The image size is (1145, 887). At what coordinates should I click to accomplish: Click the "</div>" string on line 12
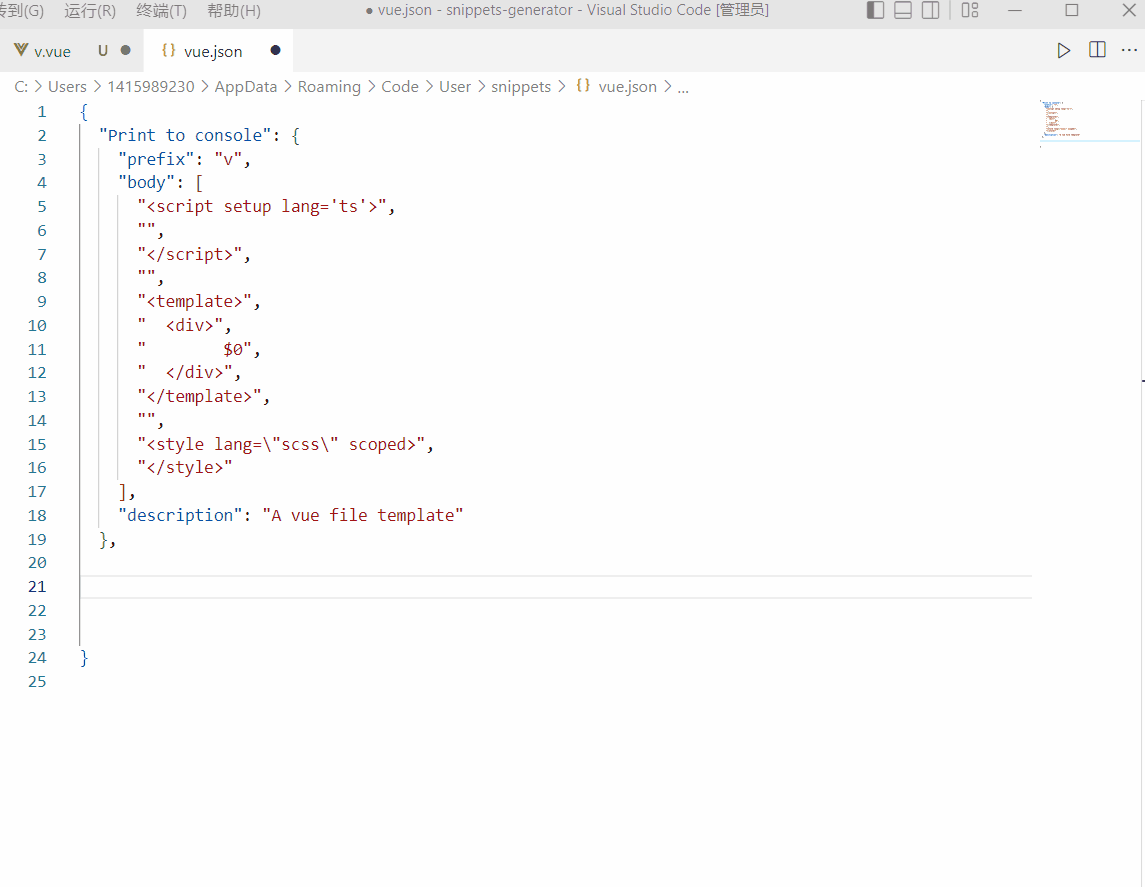[x=185, y=373]
